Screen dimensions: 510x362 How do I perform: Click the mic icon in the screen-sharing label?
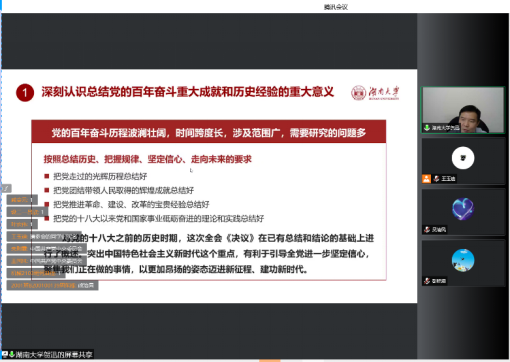click(x=12, y=354)
